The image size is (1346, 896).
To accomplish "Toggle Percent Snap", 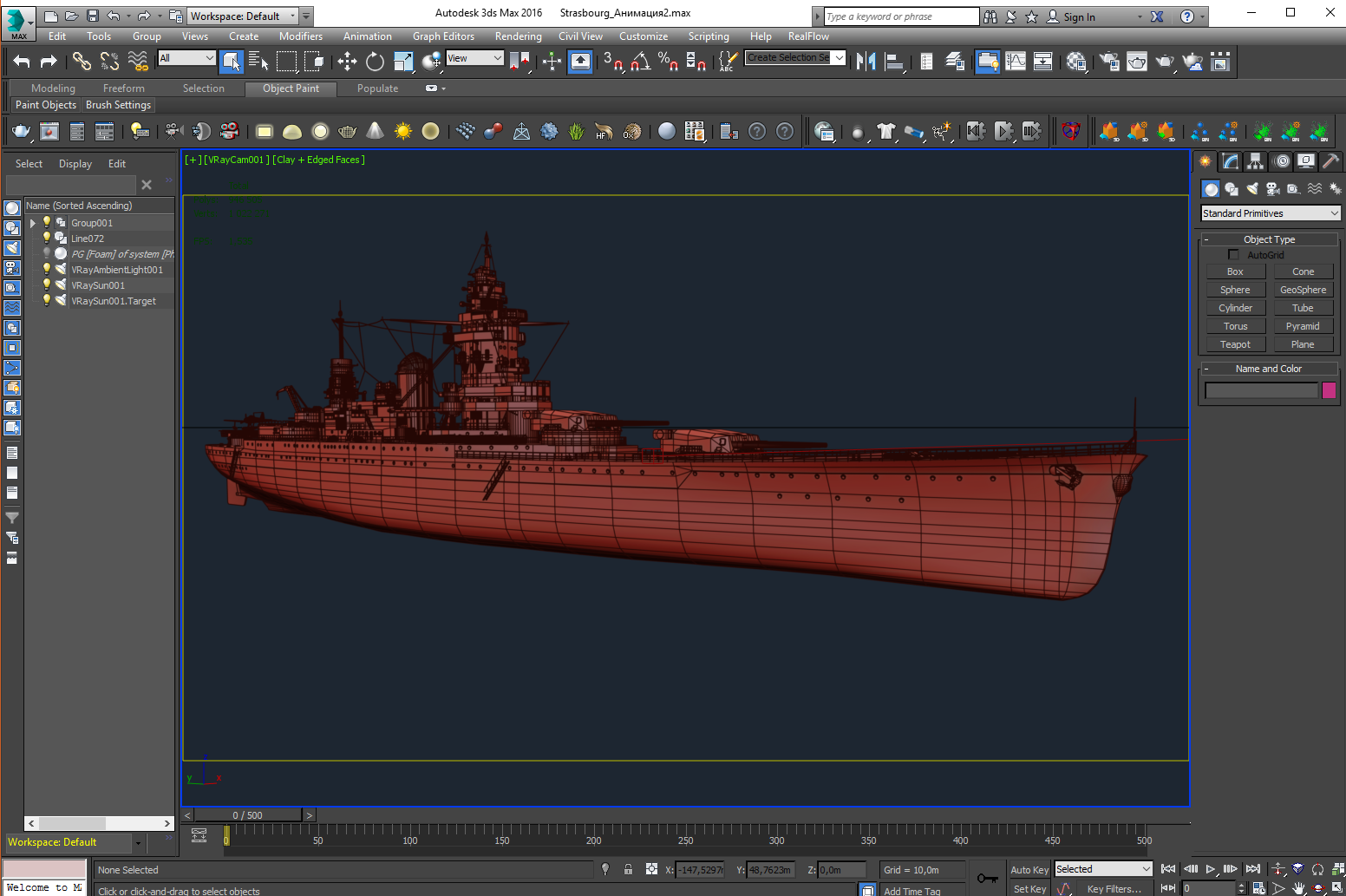I will click(668, 61).
